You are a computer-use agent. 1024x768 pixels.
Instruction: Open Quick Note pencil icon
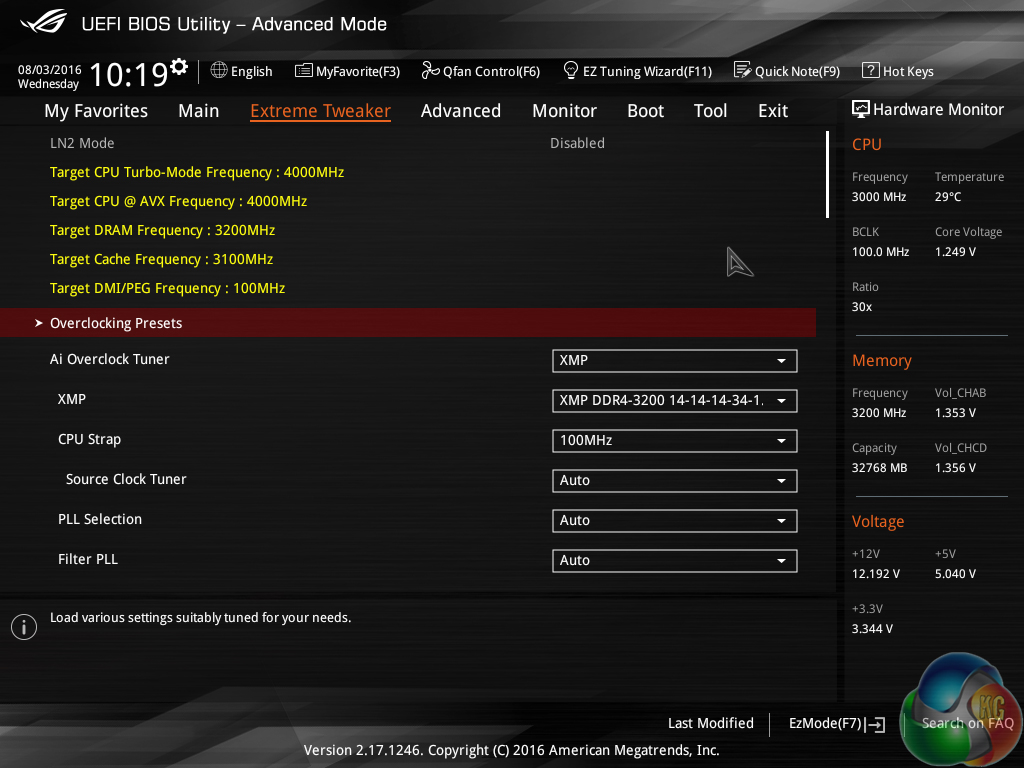[x=743, y=70]
